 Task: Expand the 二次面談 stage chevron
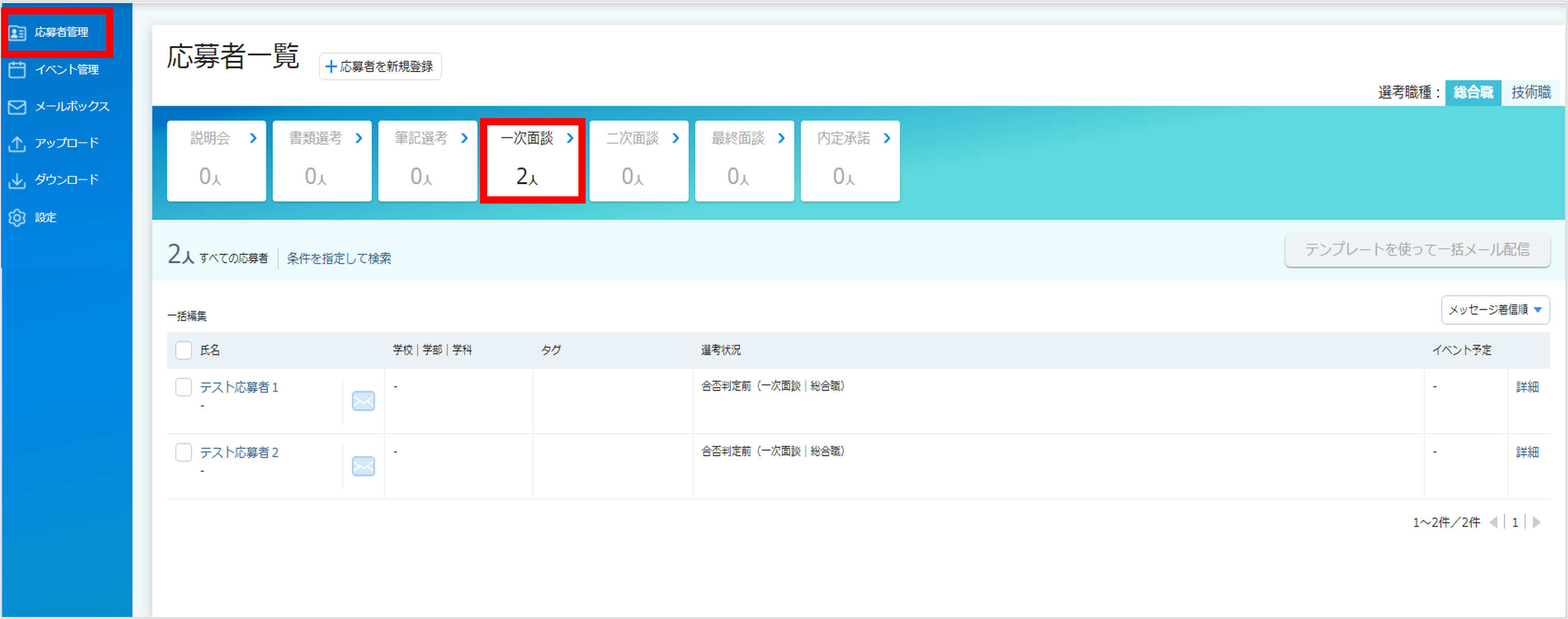coord(676,139)
